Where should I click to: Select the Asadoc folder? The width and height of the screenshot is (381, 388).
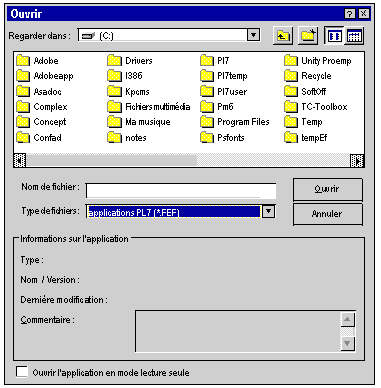(x=39, y=91)
